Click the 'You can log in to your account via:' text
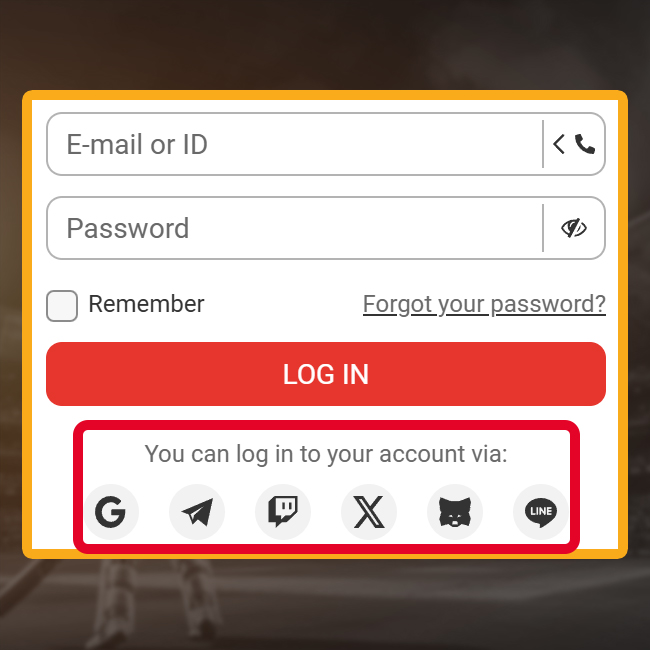The width and height of the screenshot is (650, 650). 326,454
